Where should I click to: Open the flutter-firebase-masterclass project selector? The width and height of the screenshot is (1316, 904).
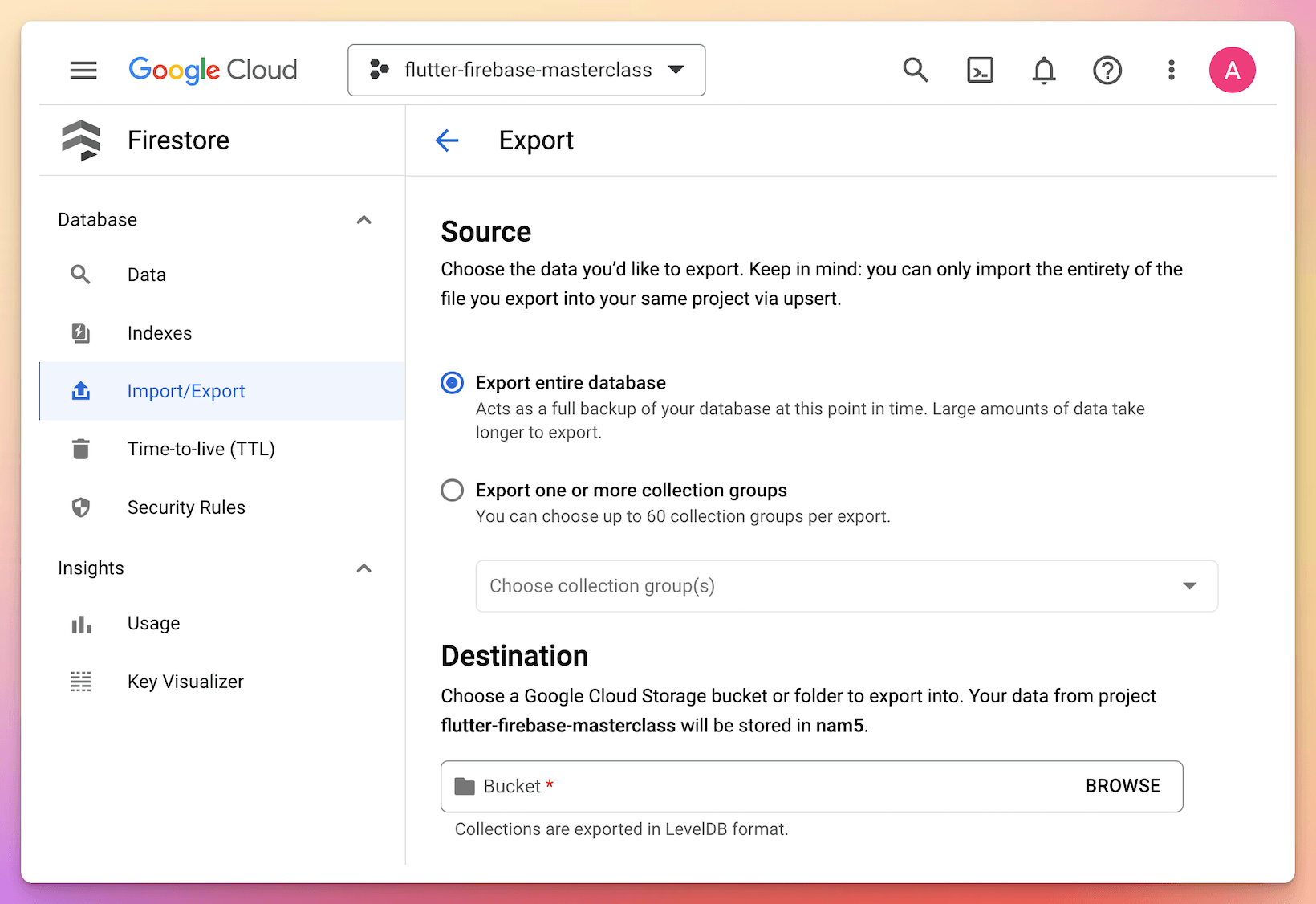pyautogui.click(x=526, y=71)
